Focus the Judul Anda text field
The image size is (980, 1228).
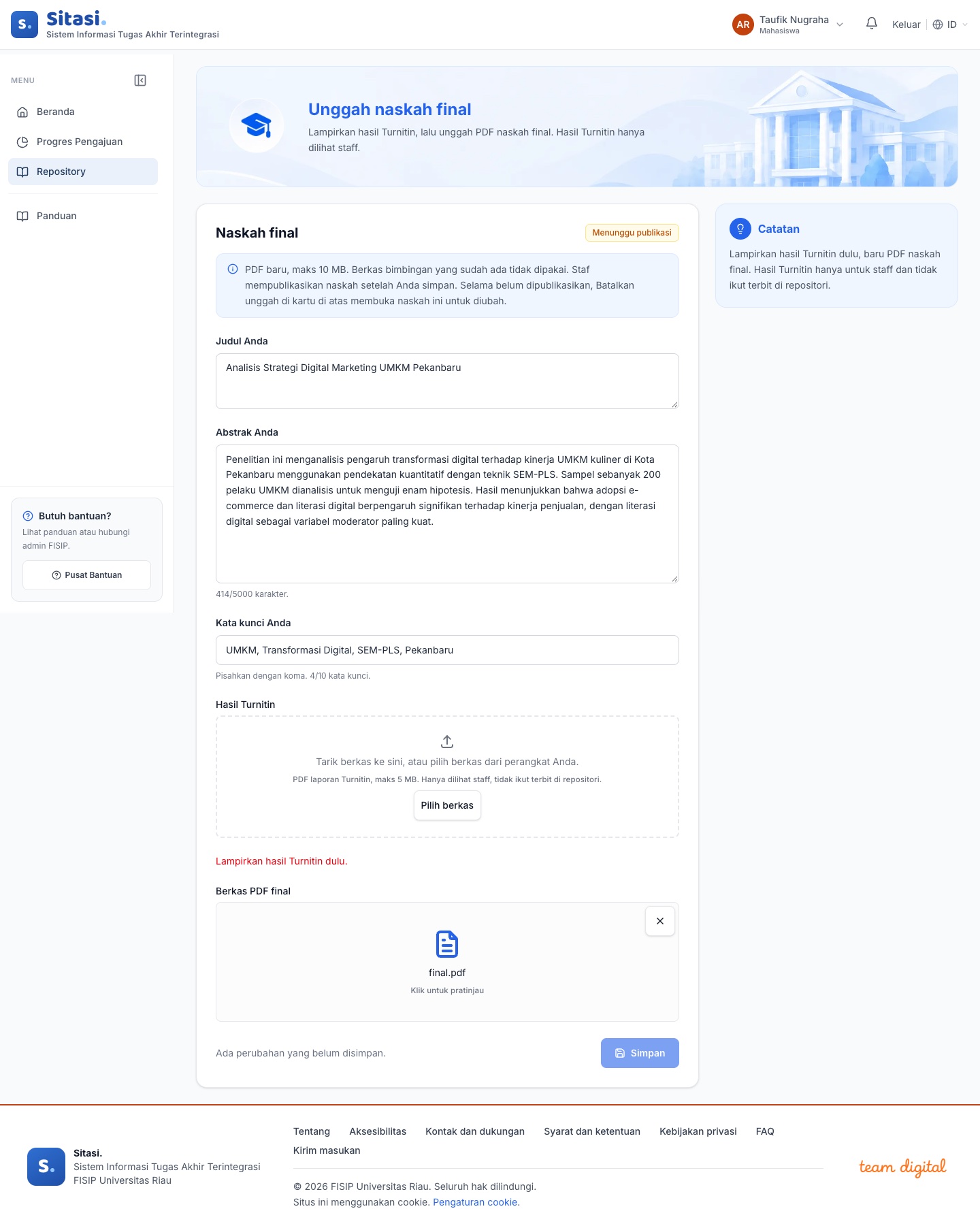pyautogui.click(x=447, y=381)
